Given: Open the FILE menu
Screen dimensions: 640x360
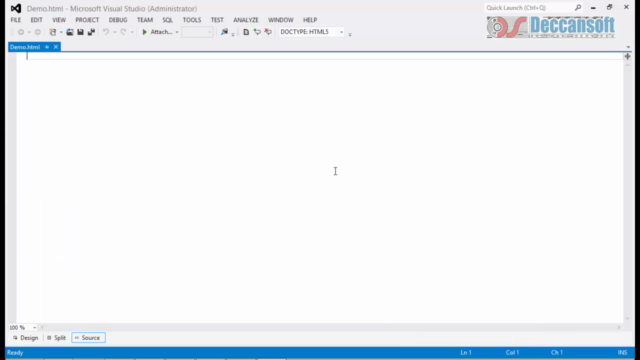Looking at the screenshot, I should (x=16, y=20).
